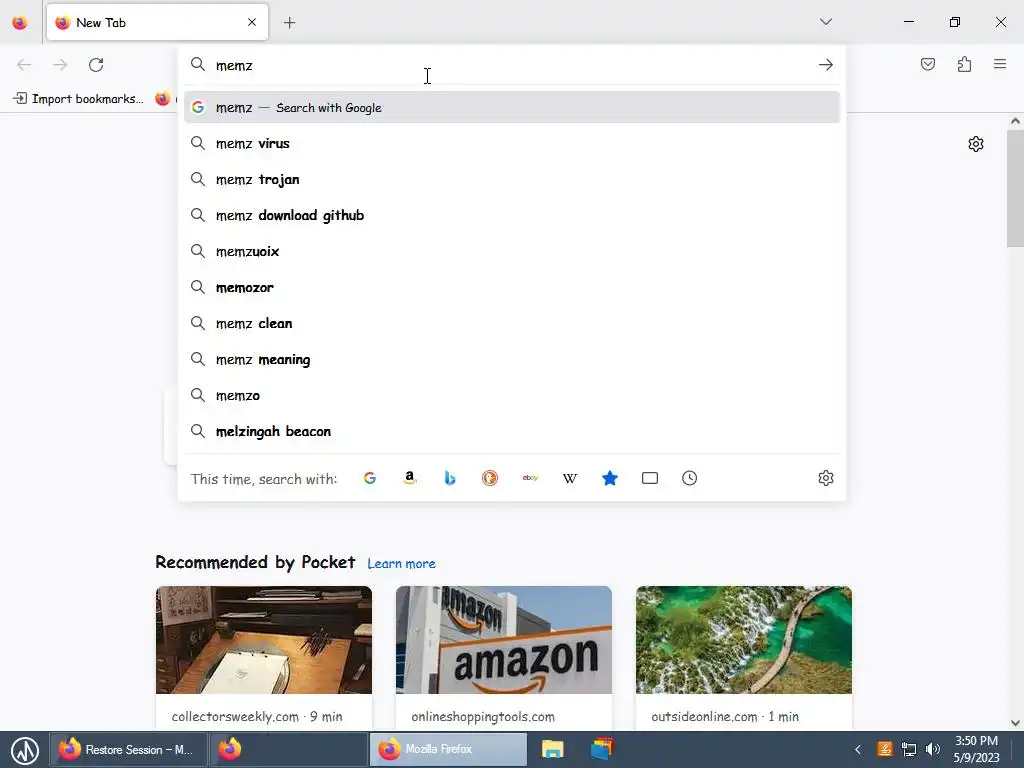1024x768 pixels.
Task: Click the Go arrow in address bar
Action: [825, 65]
